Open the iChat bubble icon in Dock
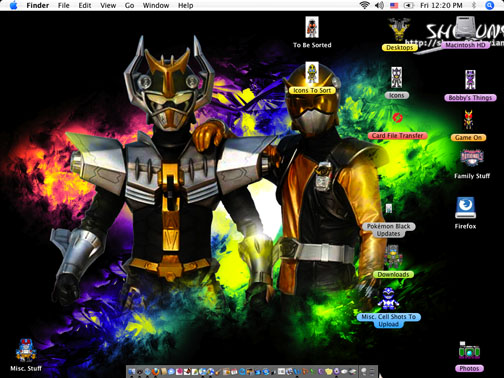This screenshot has width=504, height=378. coord(171,371)
